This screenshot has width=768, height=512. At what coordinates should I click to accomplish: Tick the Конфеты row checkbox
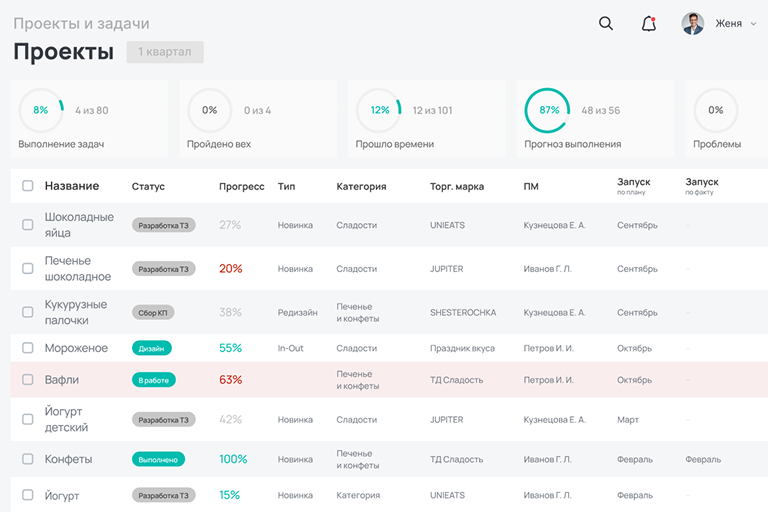pyautogui.click(x=28, y=459)
